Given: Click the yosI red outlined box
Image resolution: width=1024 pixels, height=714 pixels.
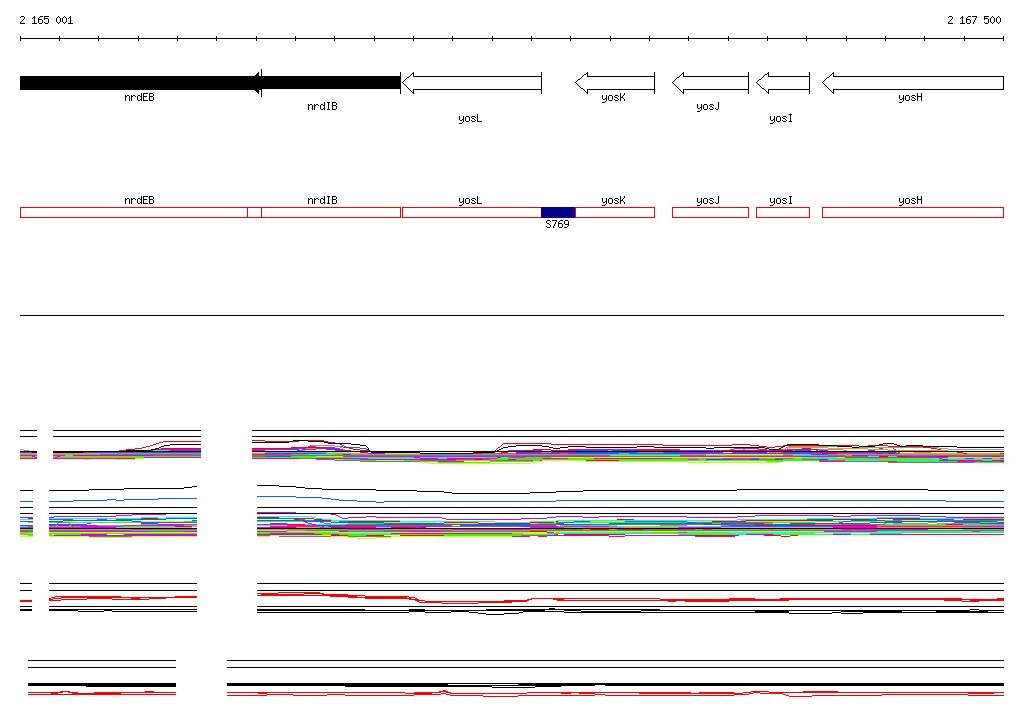Looking at the screenshot, I should [x=783, y=212].
